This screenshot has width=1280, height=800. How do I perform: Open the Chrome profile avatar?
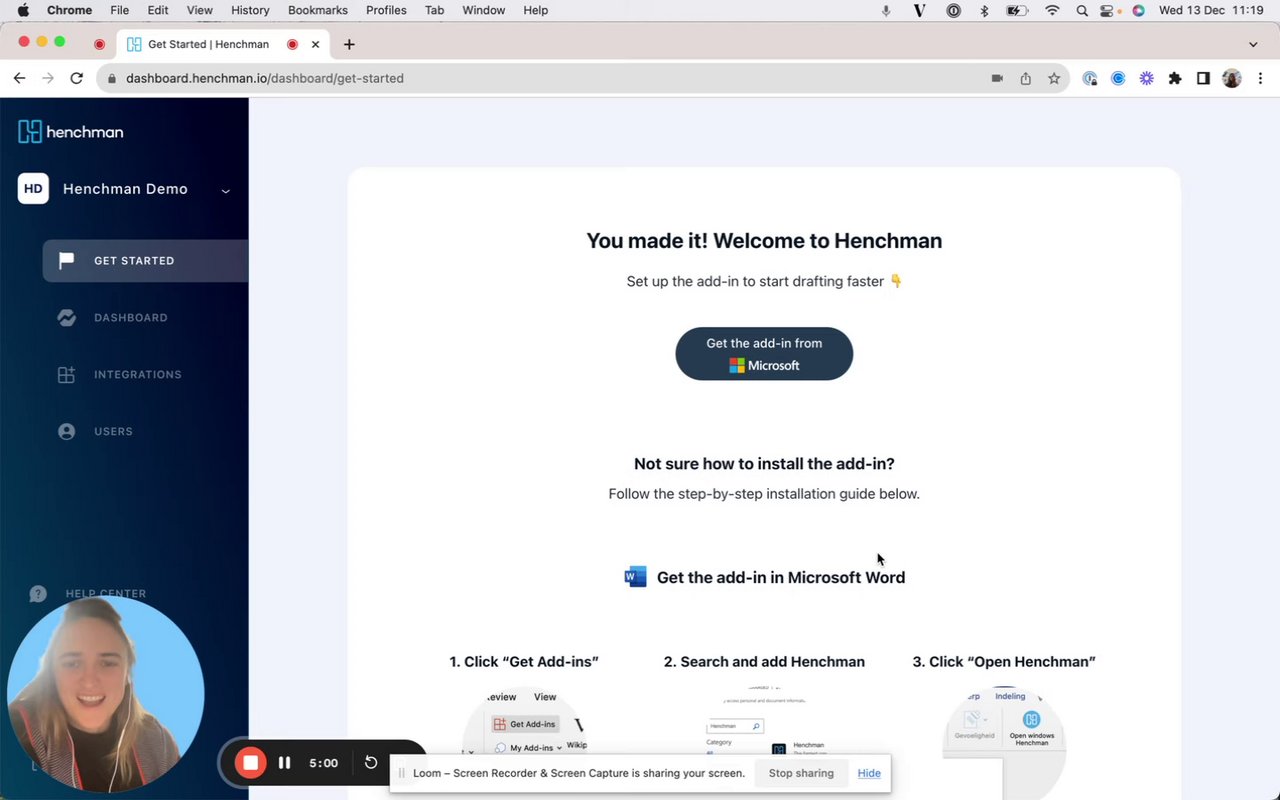click(1232, 78)
